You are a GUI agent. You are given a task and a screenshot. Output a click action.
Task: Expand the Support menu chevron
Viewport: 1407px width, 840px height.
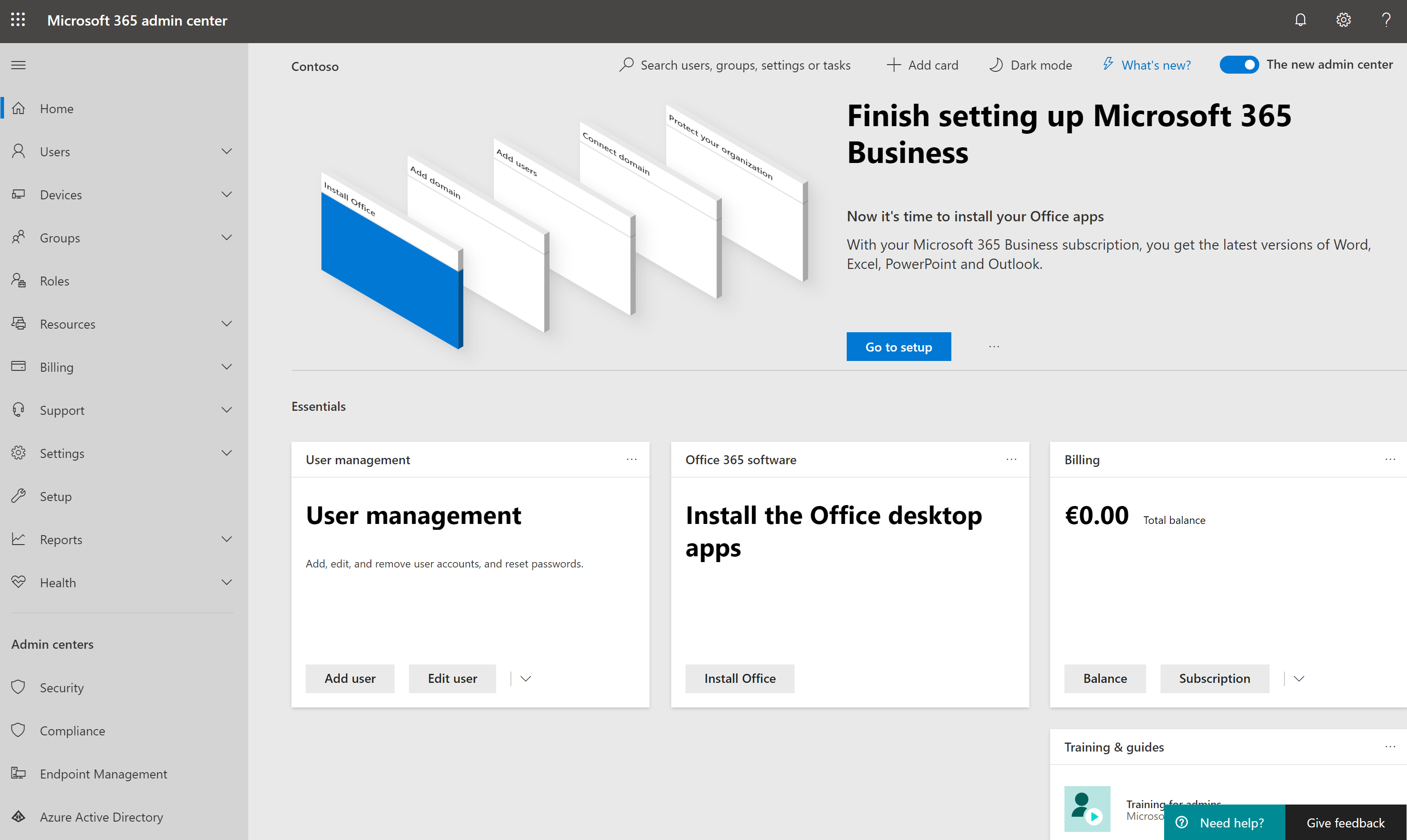(227, 409)
